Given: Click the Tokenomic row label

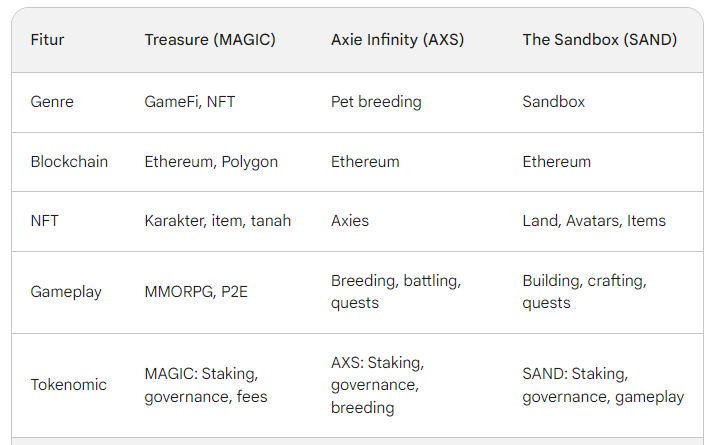Looking at the screenshot, I should [x=68, y=385].
